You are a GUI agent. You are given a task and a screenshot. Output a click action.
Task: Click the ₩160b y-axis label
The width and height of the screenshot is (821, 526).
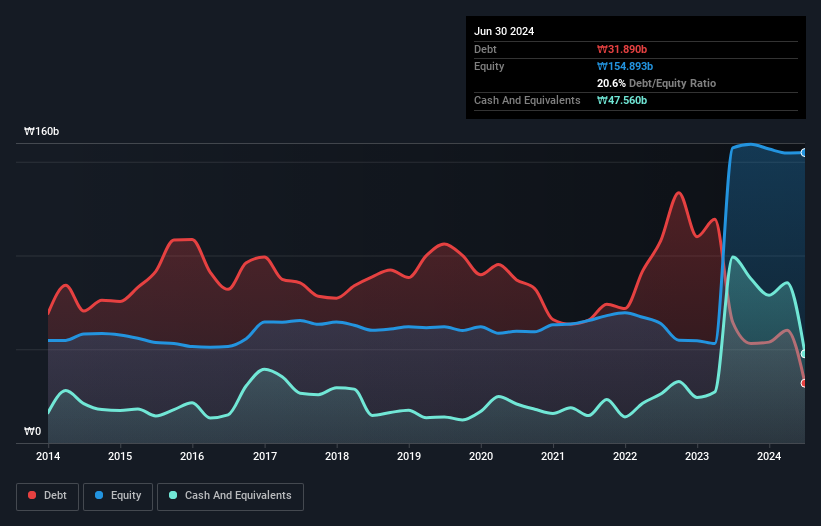click(41, 131)
